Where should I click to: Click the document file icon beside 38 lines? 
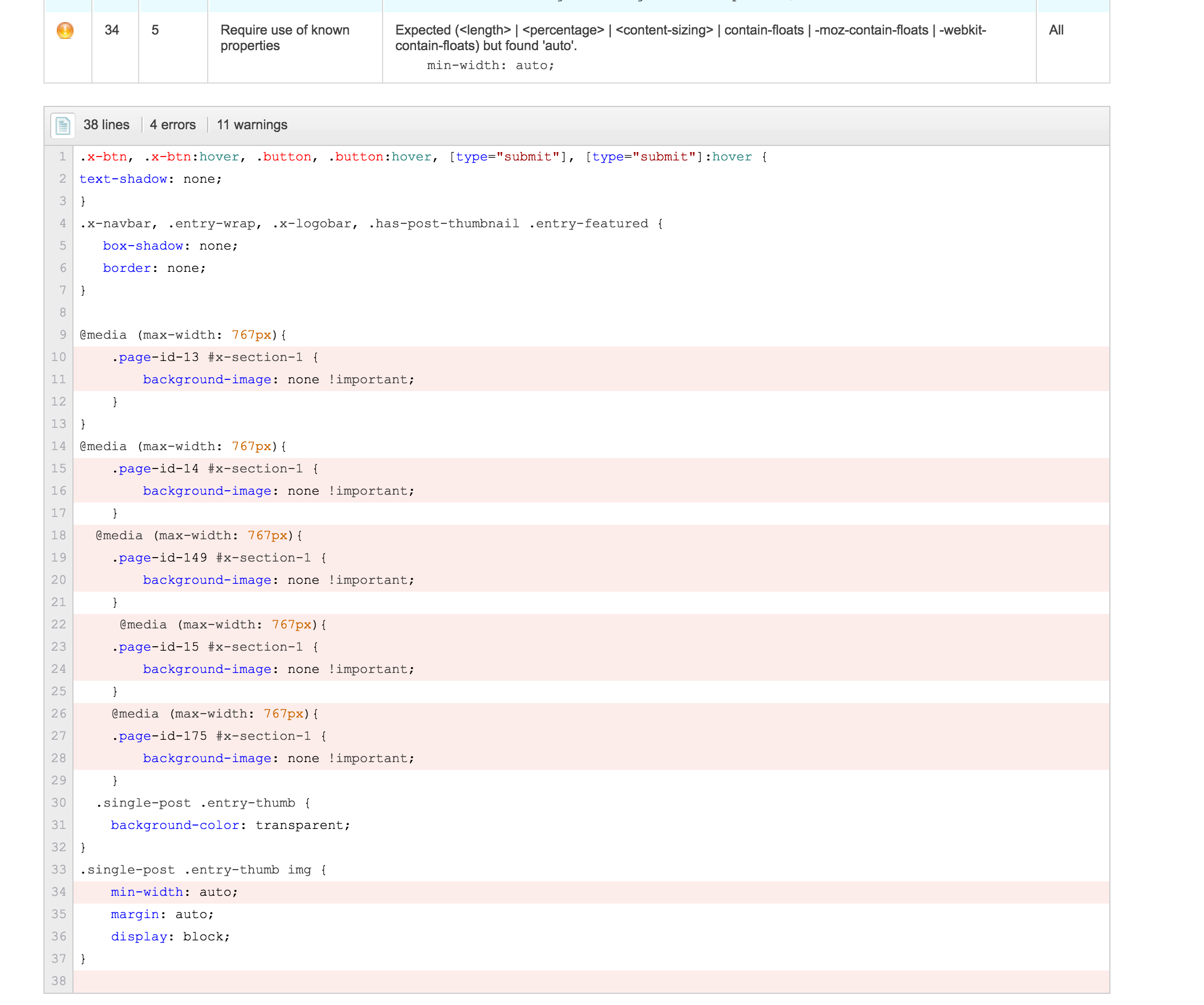point(62,125)
